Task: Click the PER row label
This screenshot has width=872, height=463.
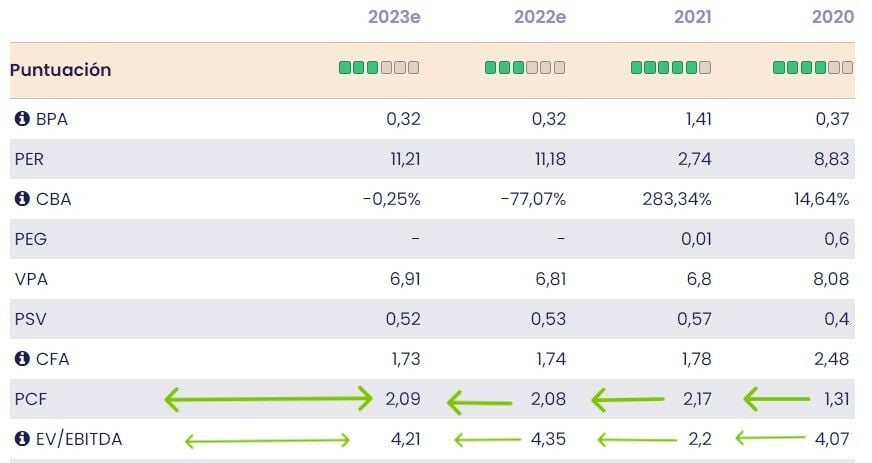Action: point(30,159)
